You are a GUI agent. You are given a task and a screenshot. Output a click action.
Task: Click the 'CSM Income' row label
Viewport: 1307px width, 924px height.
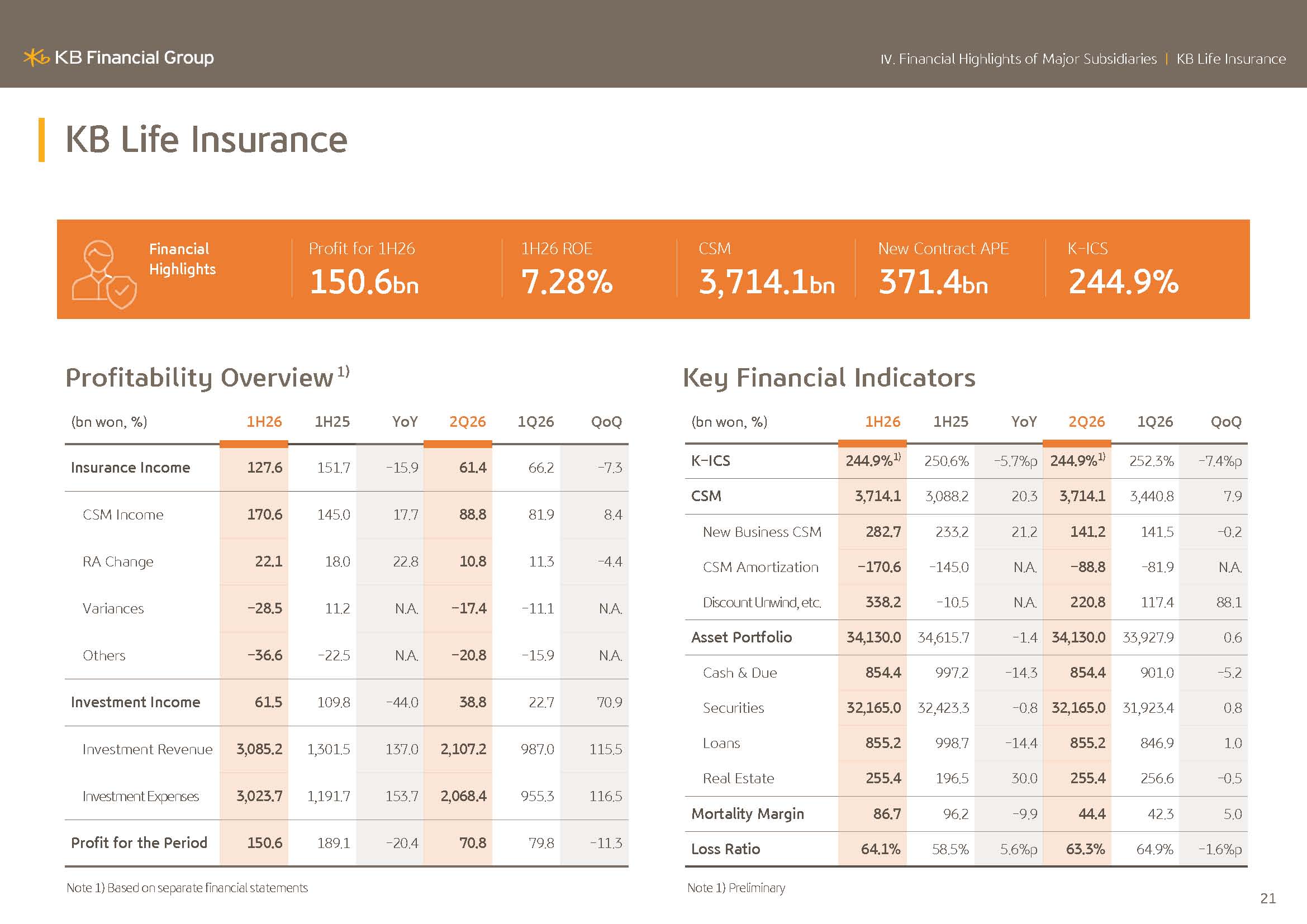pos(123,515)
